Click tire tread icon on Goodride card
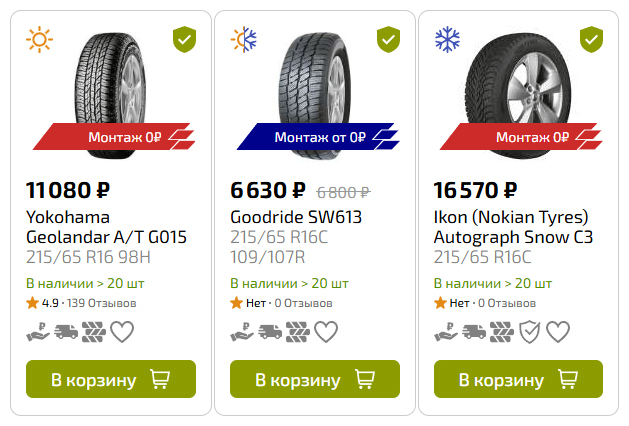Screen dimensions: 629x426 (298, 332)
